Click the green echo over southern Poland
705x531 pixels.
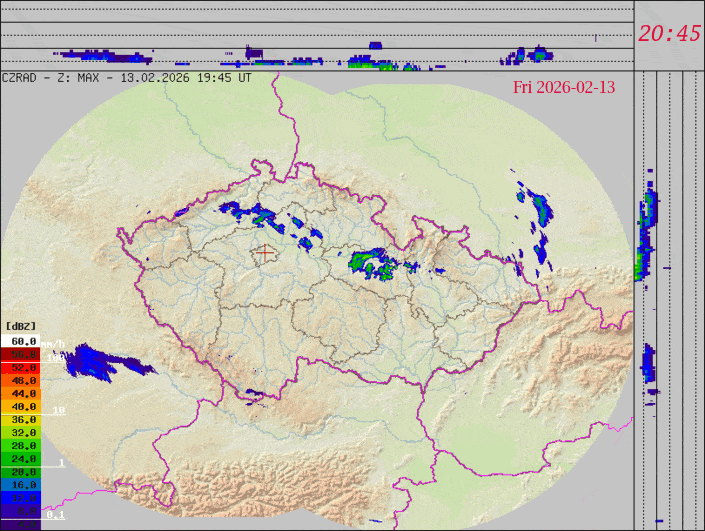[x=542, y=208]
